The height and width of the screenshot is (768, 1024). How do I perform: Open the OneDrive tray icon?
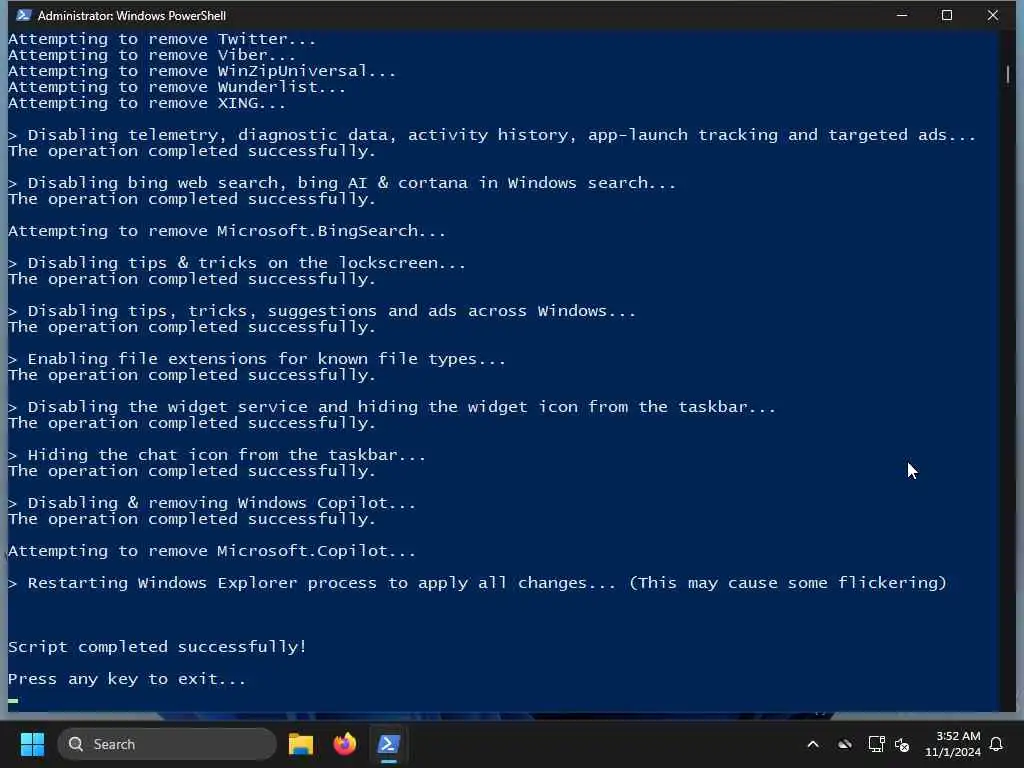click(x=845, y=744)
